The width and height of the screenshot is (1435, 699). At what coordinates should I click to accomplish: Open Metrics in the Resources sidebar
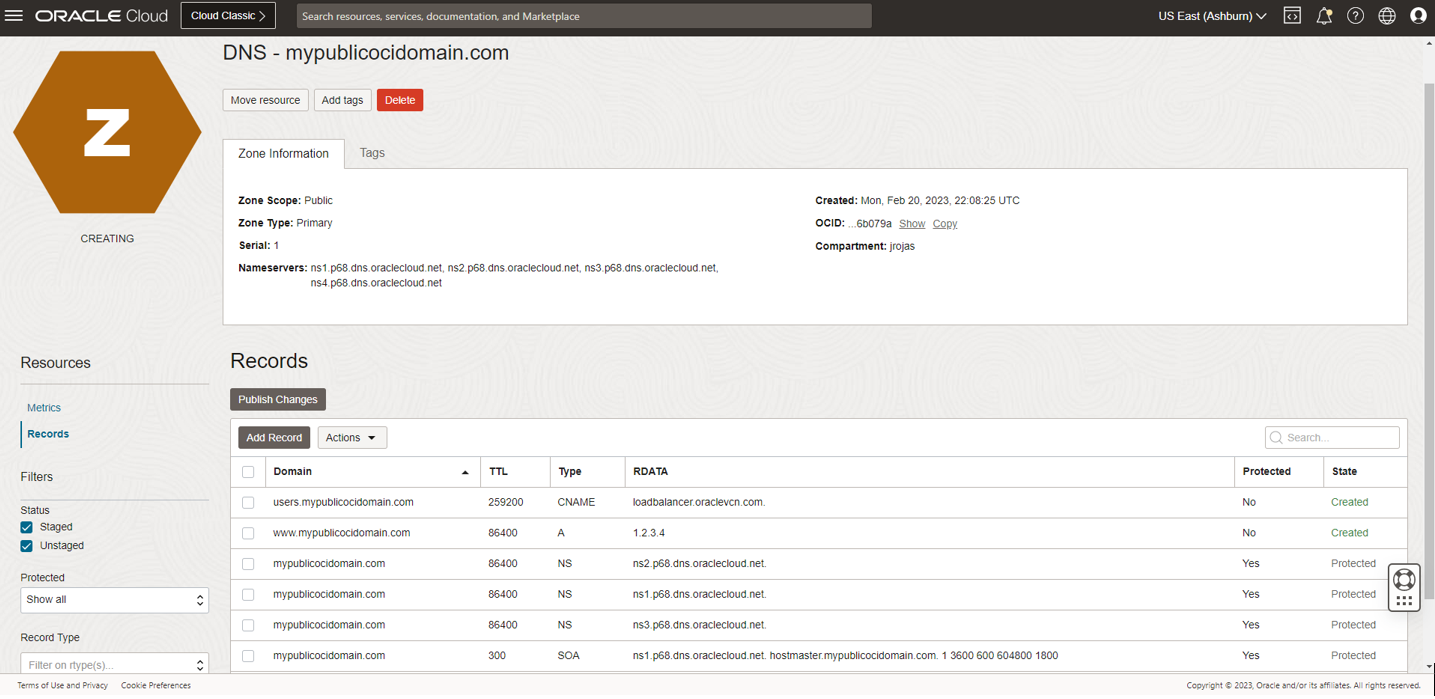click(43, 408)
